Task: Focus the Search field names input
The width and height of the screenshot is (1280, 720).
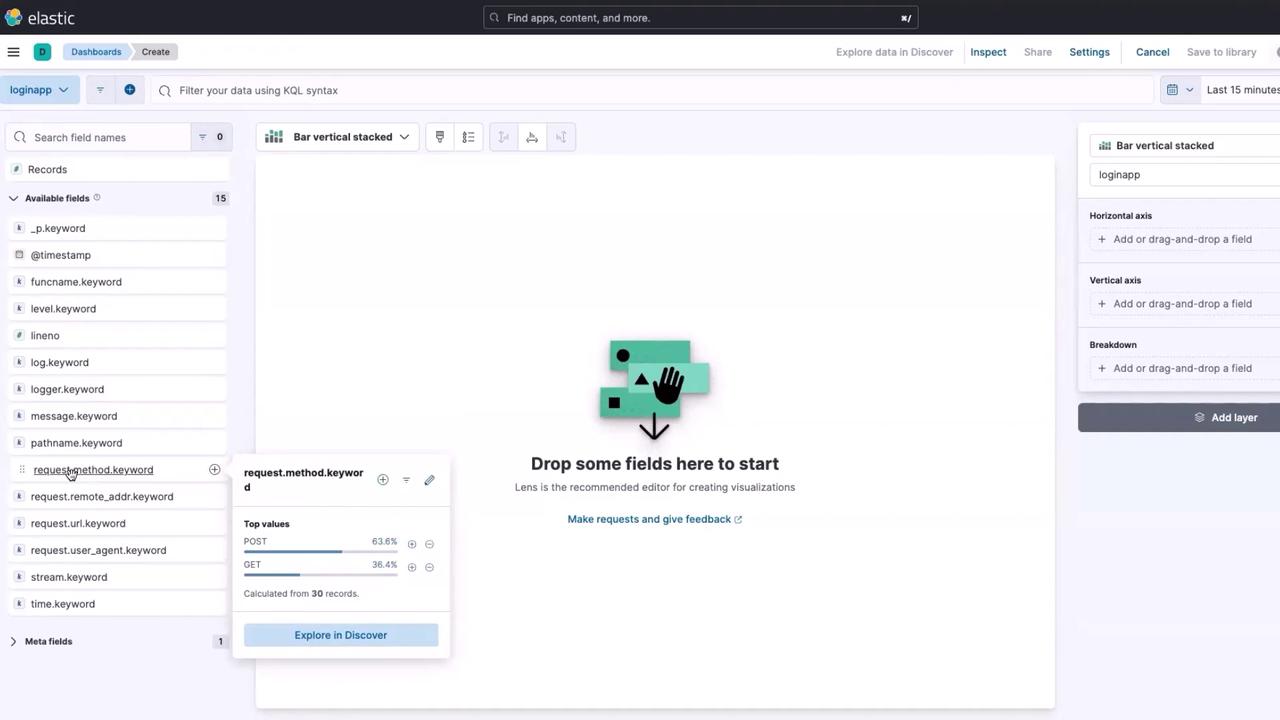Action: 98,137
